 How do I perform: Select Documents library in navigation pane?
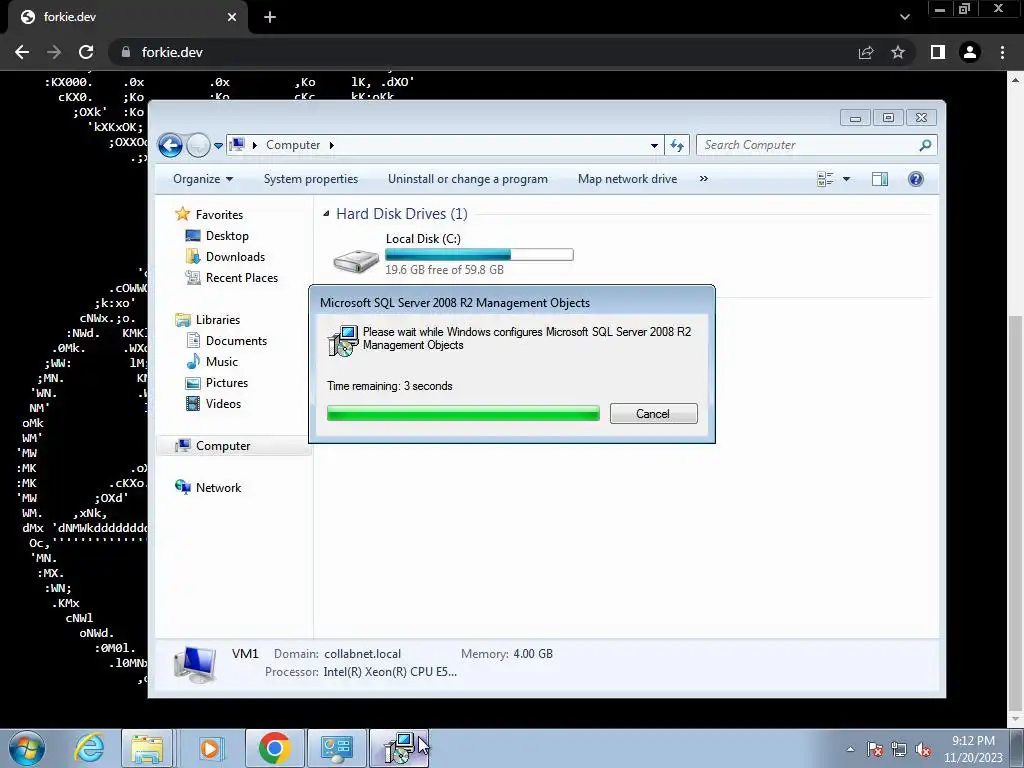(236, 341)
